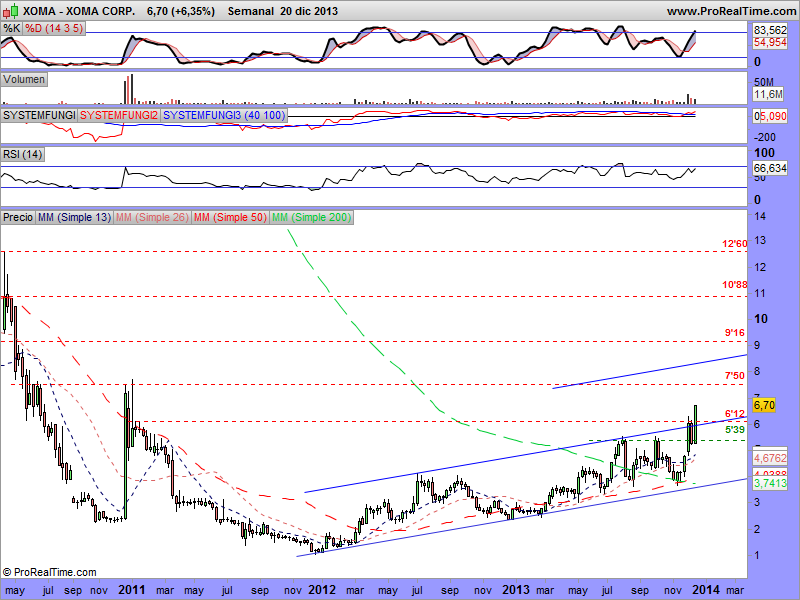This screenshot has width=800, height=600.
Task: Click the 20 dic 2013 date
Action: [x=309, y=11]
